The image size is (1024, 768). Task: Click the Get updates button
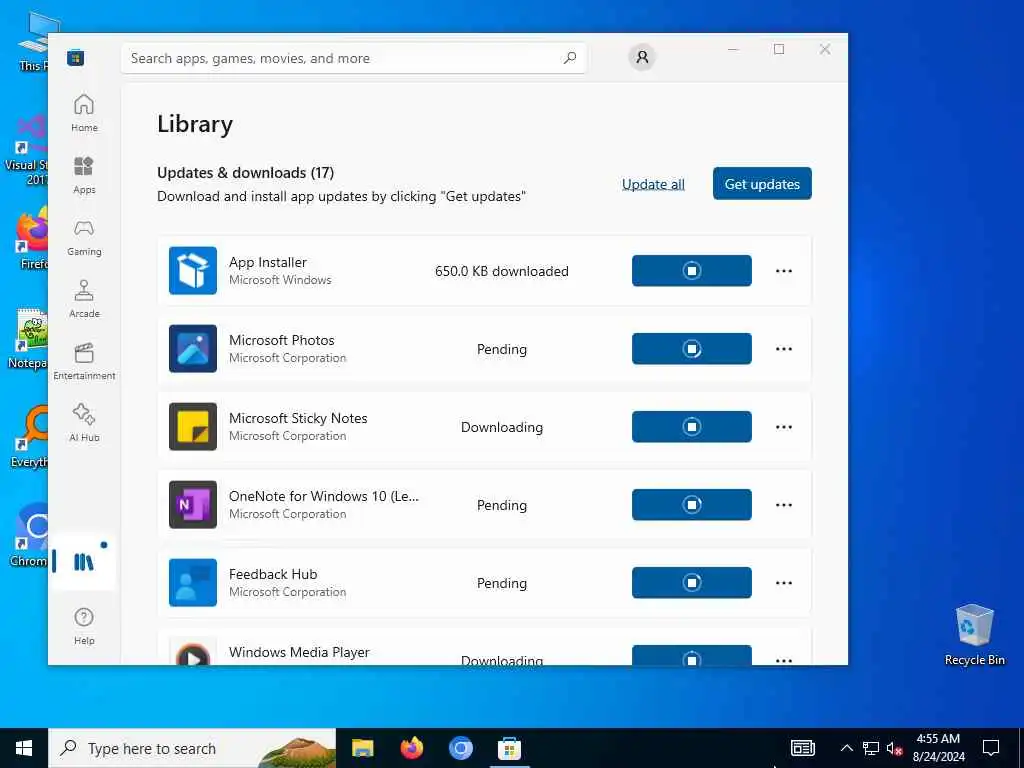(x=762, y=184)
